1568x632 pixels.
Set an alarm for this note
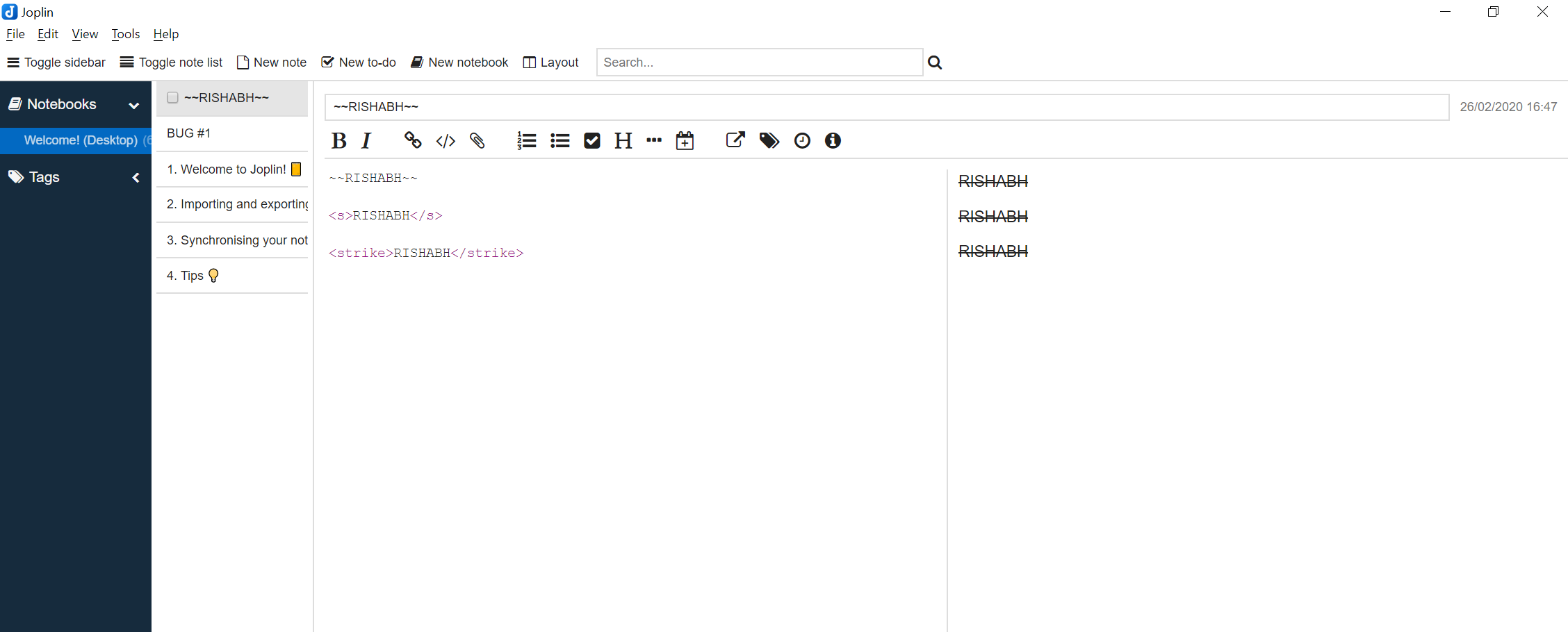(x=801, y=140)
